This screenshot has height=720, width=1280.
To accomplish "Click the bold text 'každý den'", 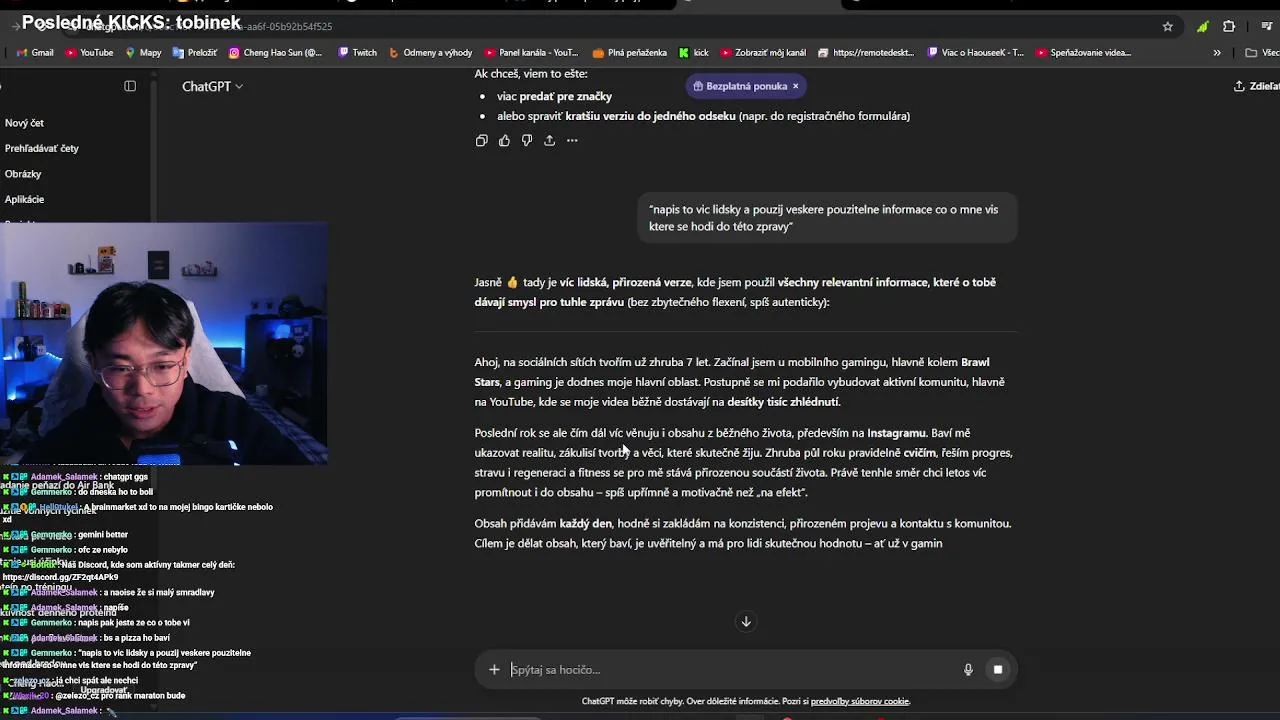I will (x=586, y=524).
